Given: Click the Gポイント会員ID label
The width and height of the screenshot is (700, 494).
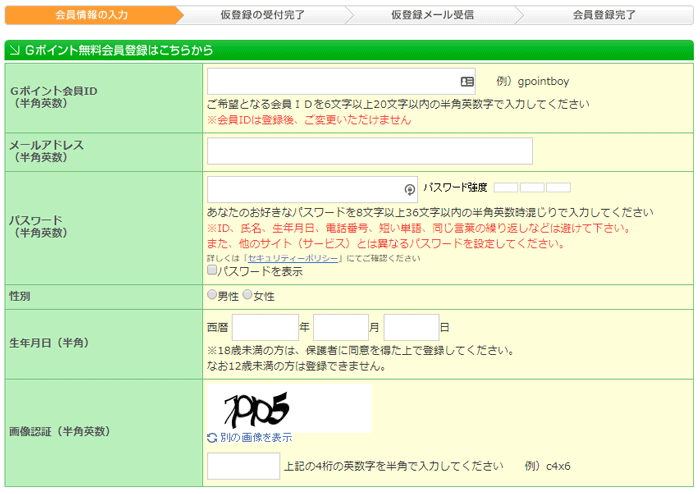Looking at the screenshot, I should point(53,91).
